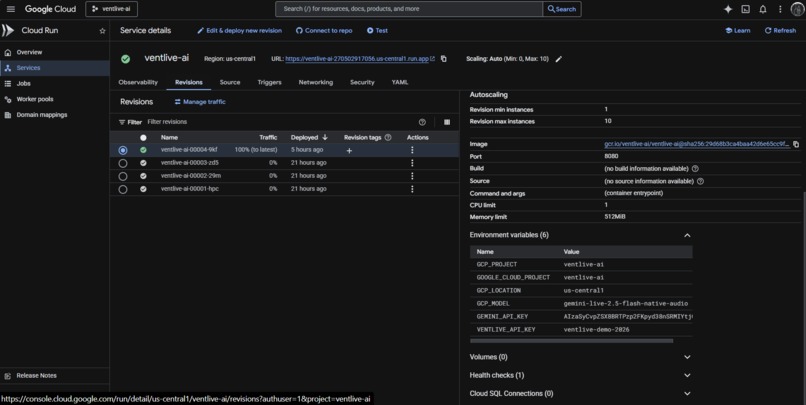Image resolution: width=806 pixels, height=405 pixels.
Task: Open the ventlive-ai project picker
Action: coord(112,9)
